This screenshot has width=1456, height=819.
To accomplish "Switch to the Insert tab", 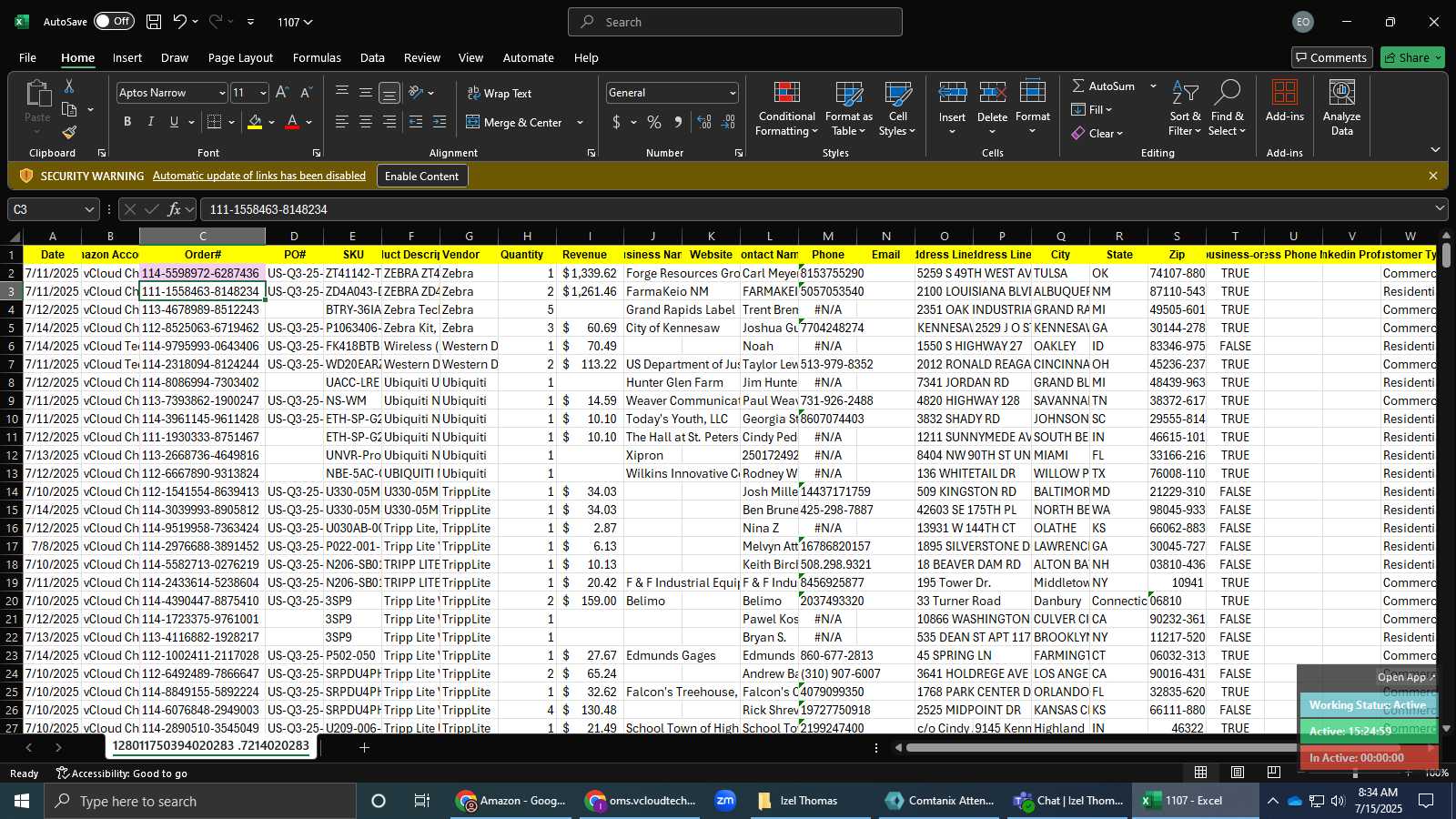I will point(127,57).
